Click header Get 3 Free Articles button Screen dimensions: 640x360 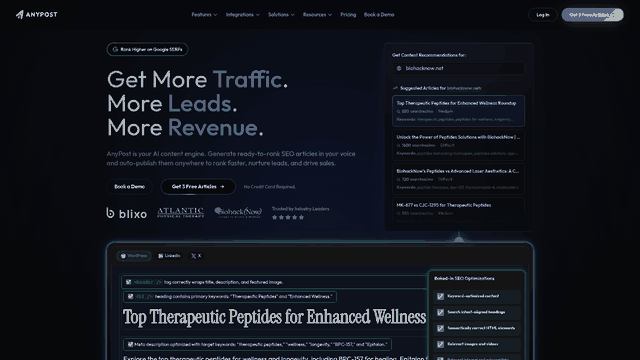click(592, 15)
